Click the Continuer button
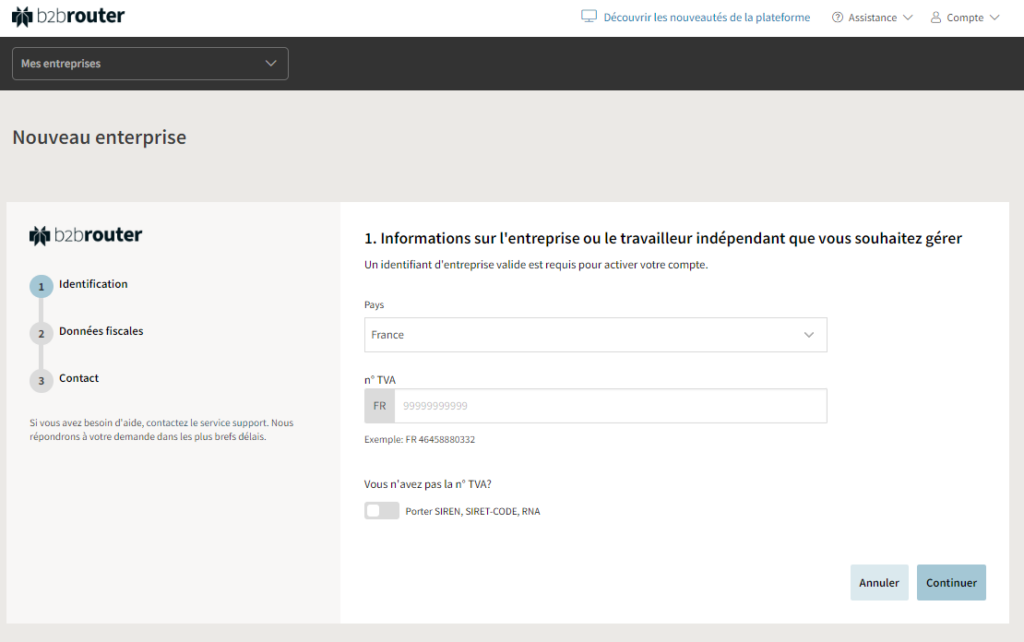Screen dimensions: 1024x642 click(951, 583)
